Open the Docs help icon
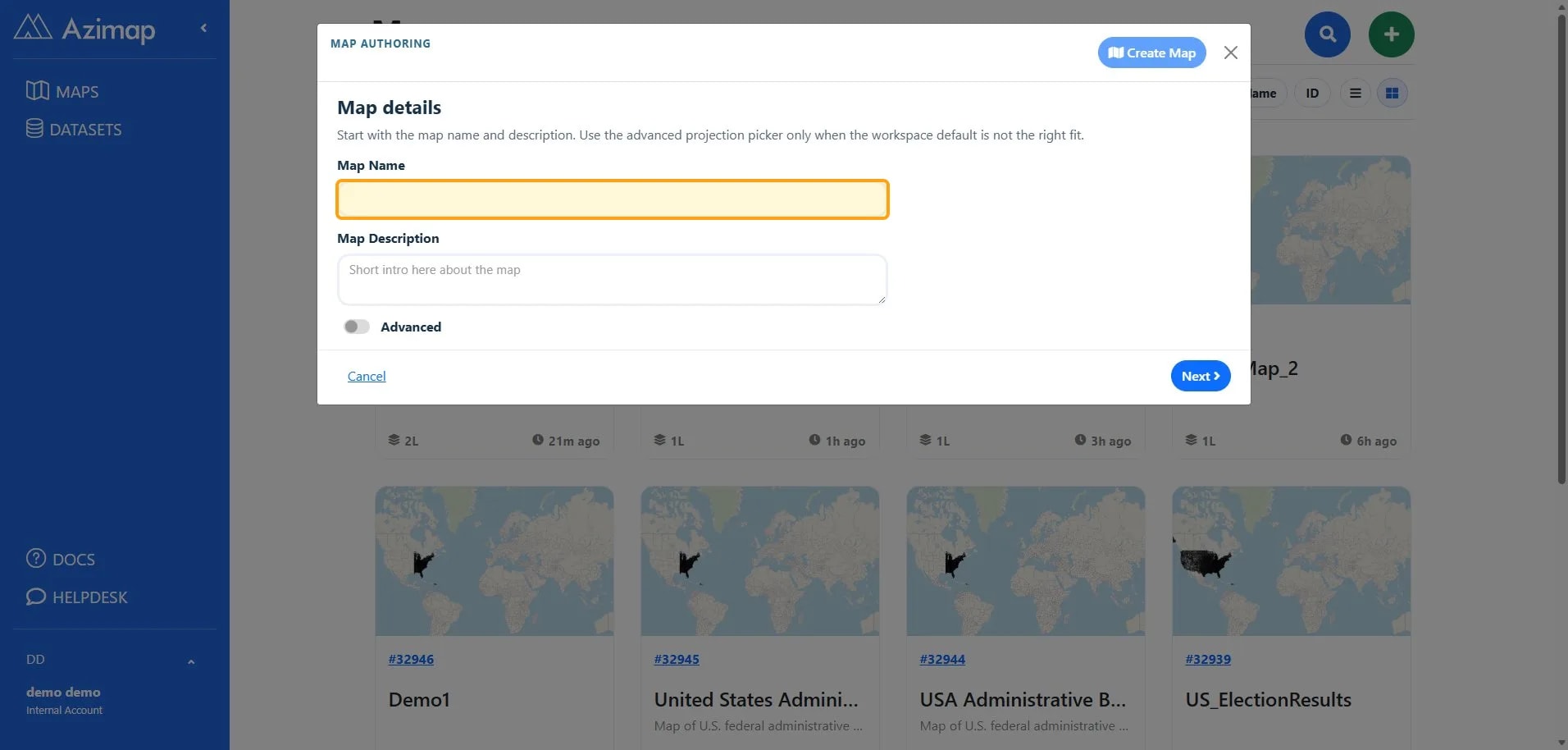The height and width of the screenshot is (750, 1568). pos(36,559)
